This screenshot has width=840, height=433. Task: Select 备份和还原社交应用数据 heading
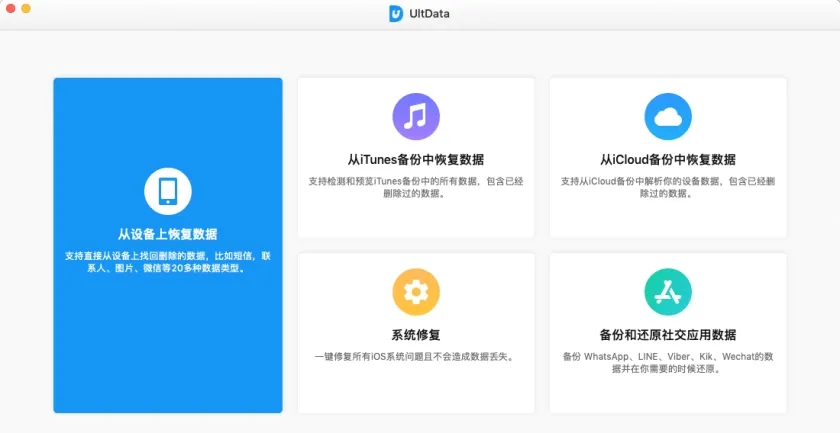(668, 335)
